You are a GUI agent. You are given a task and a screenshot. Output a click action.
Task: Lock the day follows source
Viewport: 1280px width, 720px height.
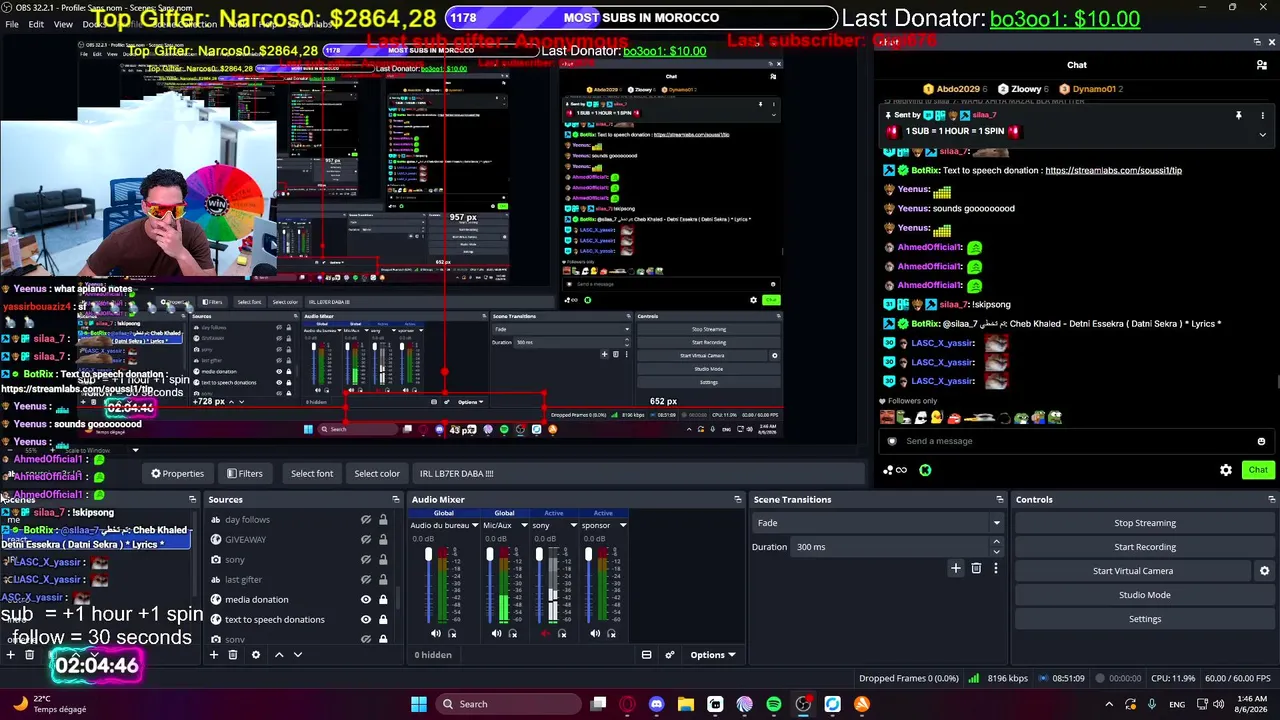point(383,520)
